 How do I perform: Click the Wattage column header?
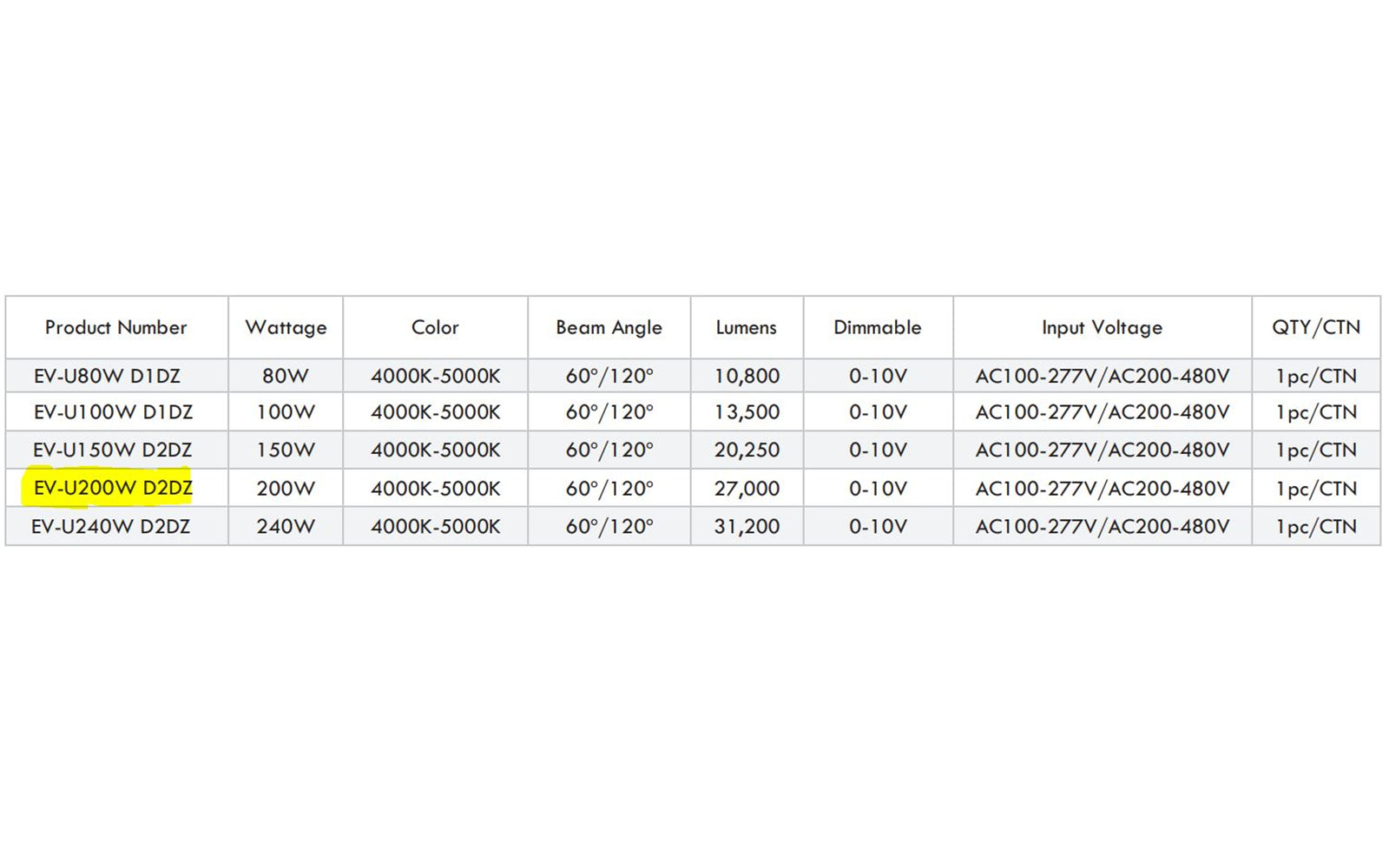[286, 327]
